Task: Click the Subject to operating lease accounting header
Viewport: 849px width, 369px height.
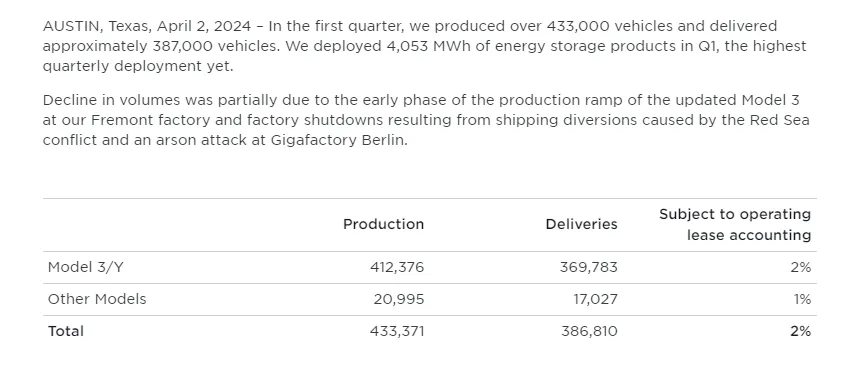Action: [x=735, y=225]
